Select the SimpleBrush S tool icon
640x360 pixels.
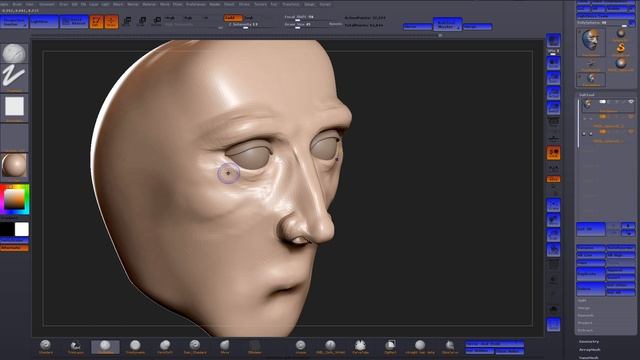[620, 48]
